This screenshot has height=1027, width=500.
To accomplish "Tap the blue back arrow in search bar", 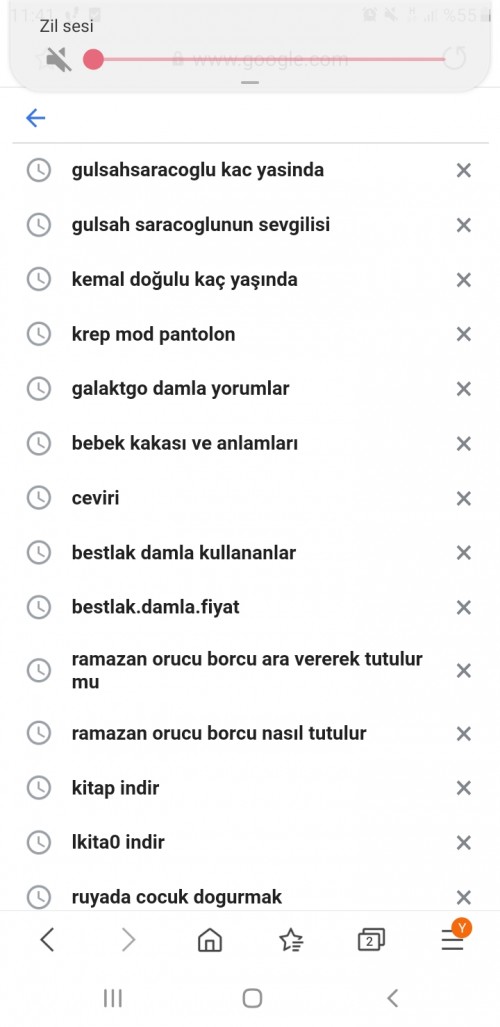I will [35, 118].
